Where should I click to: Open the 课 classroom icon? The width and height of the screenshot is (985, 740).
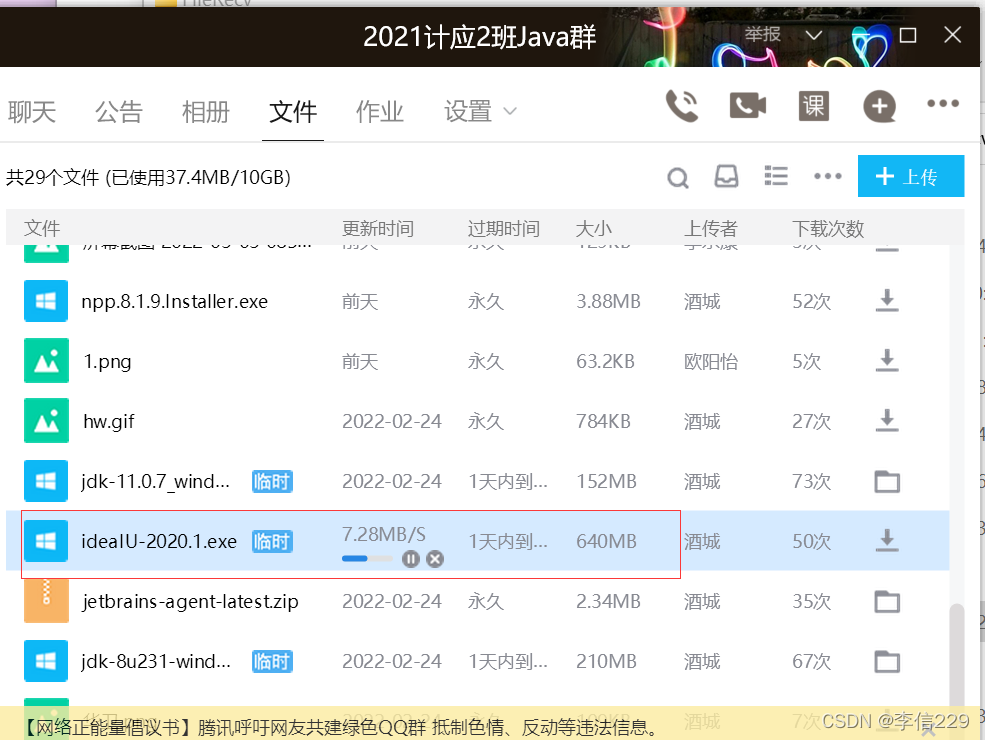814,106
